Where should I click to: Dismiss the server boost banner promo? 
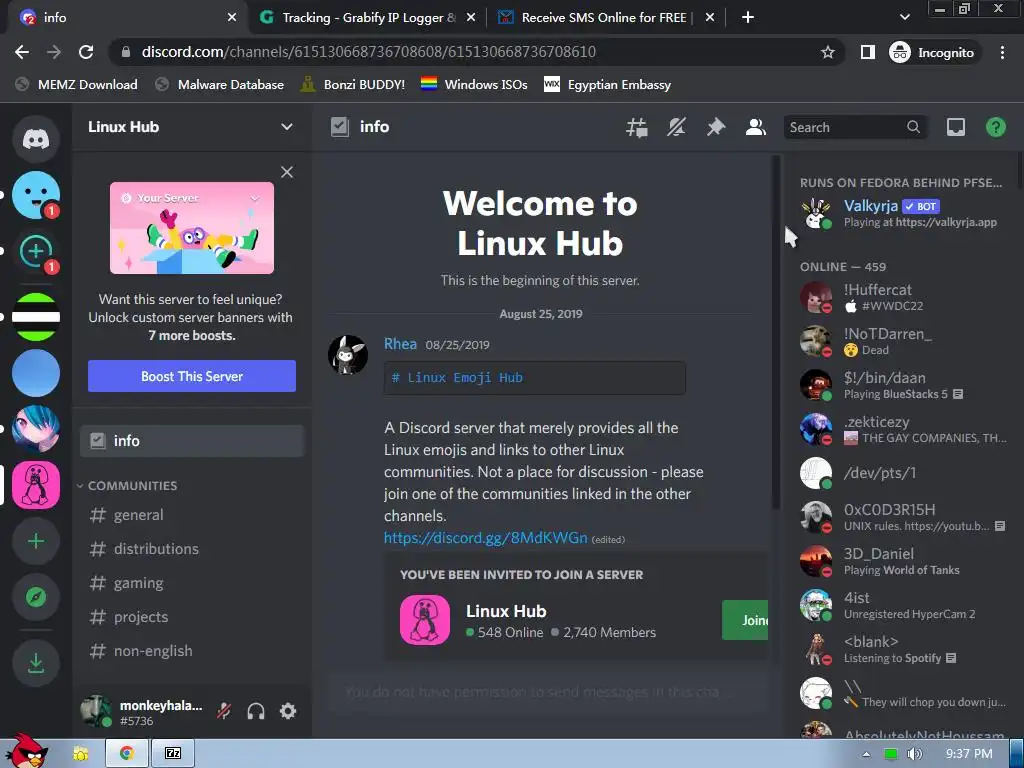287,172
